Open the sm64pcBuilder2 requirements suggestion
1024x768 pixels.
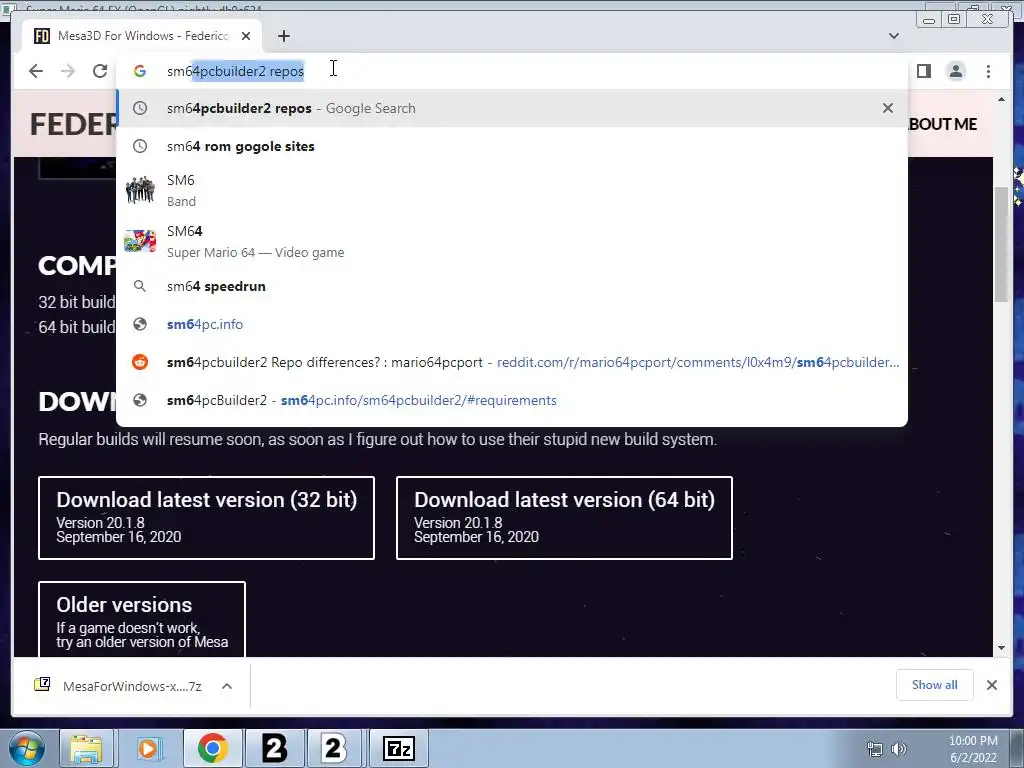coord(511,400)
